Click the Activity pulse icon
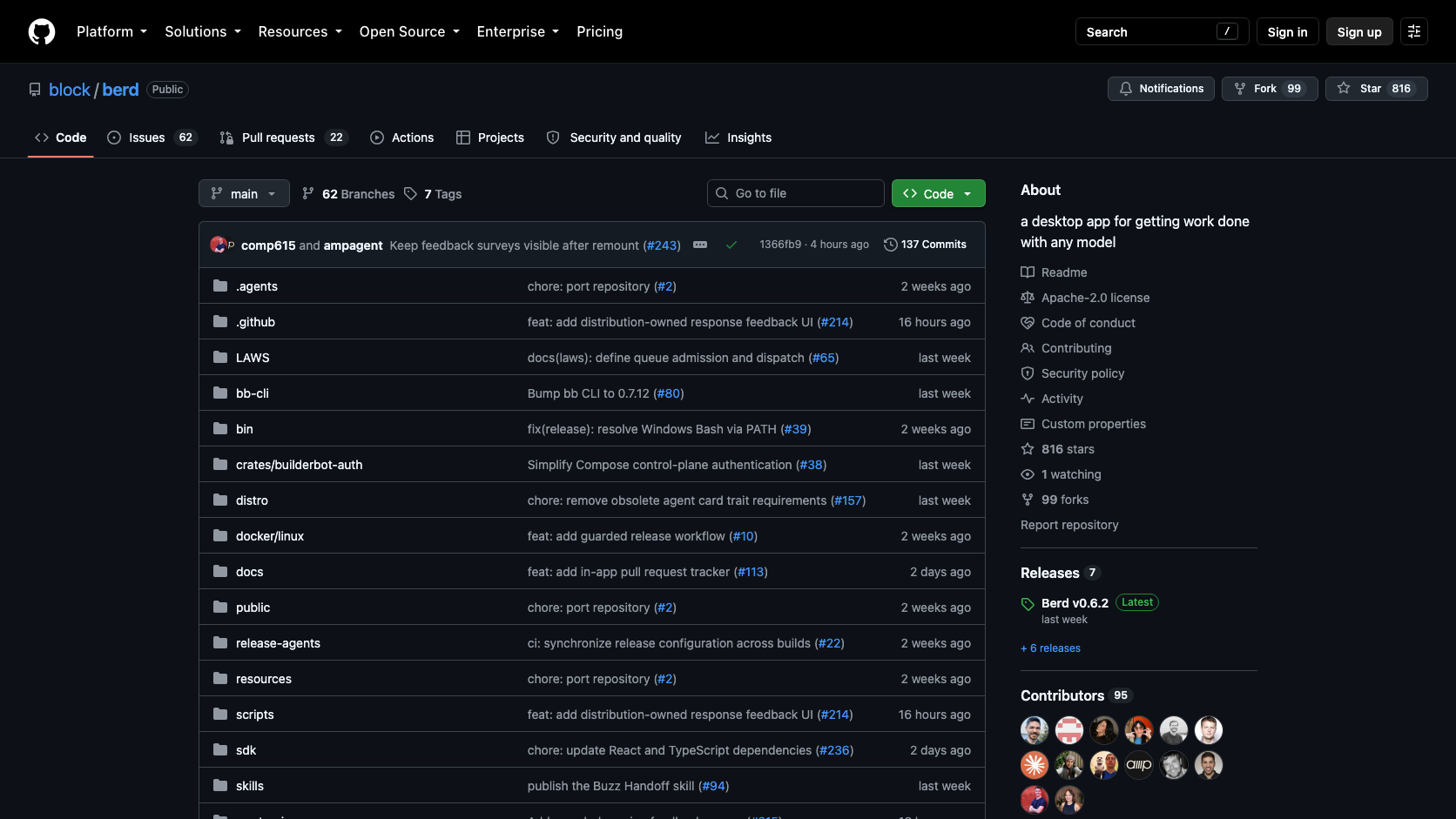Screen dimensions: 1456x819 click(1028, 399)
